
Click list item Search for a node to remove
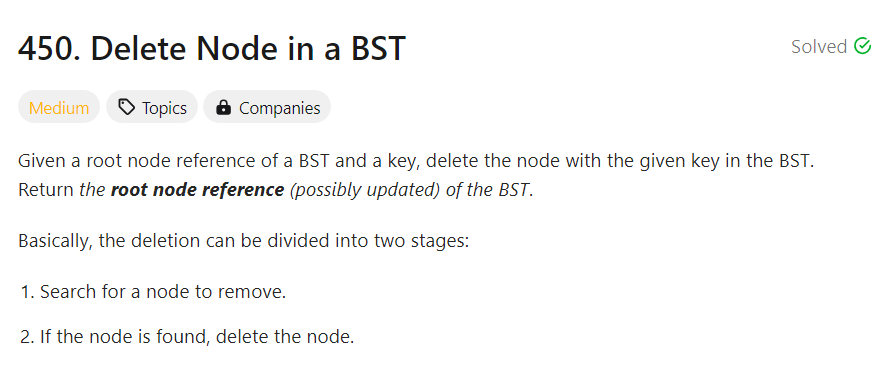[163, 292]
